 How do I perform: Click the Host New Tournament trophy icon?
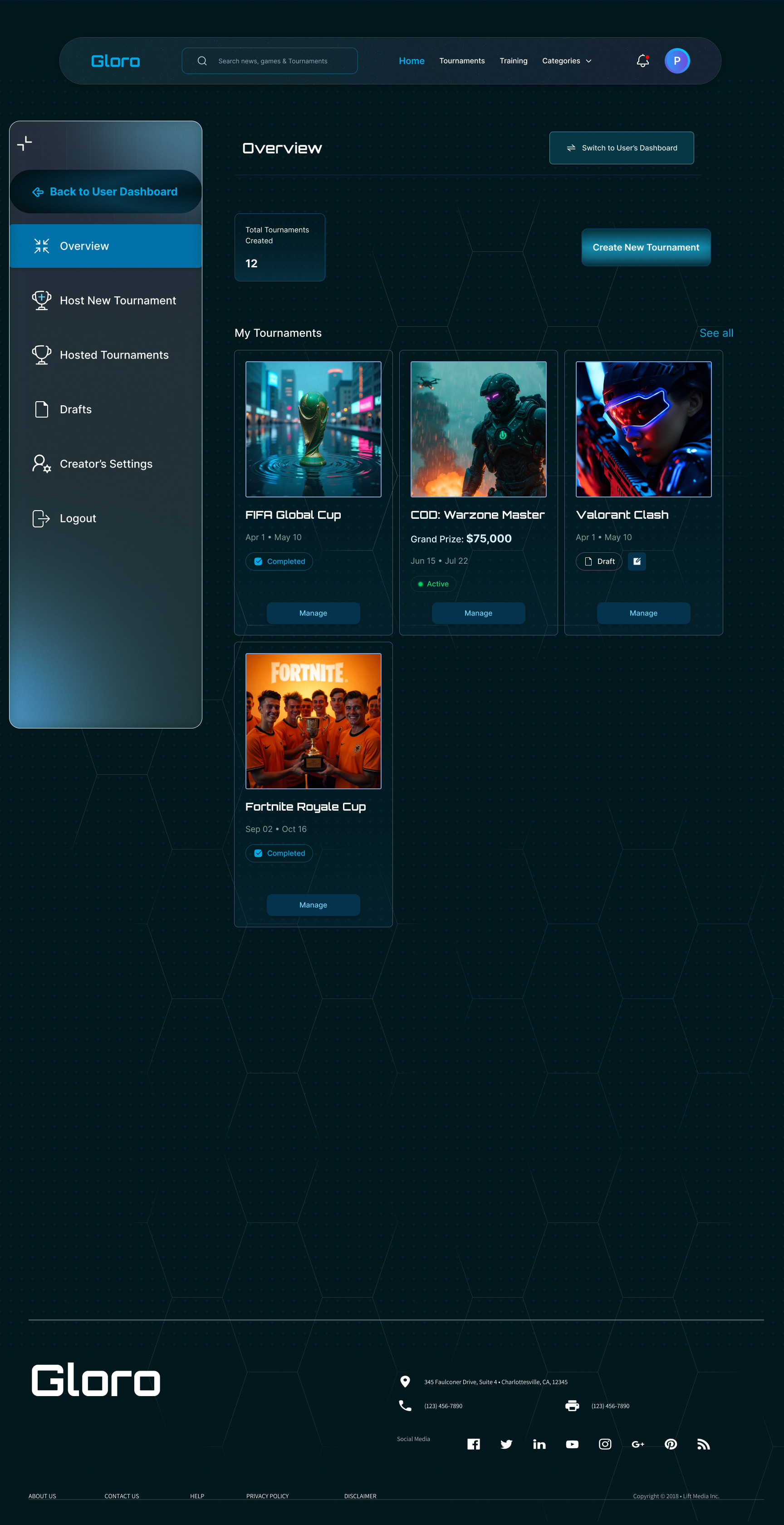pyautogui.click(x=41, y=300)
